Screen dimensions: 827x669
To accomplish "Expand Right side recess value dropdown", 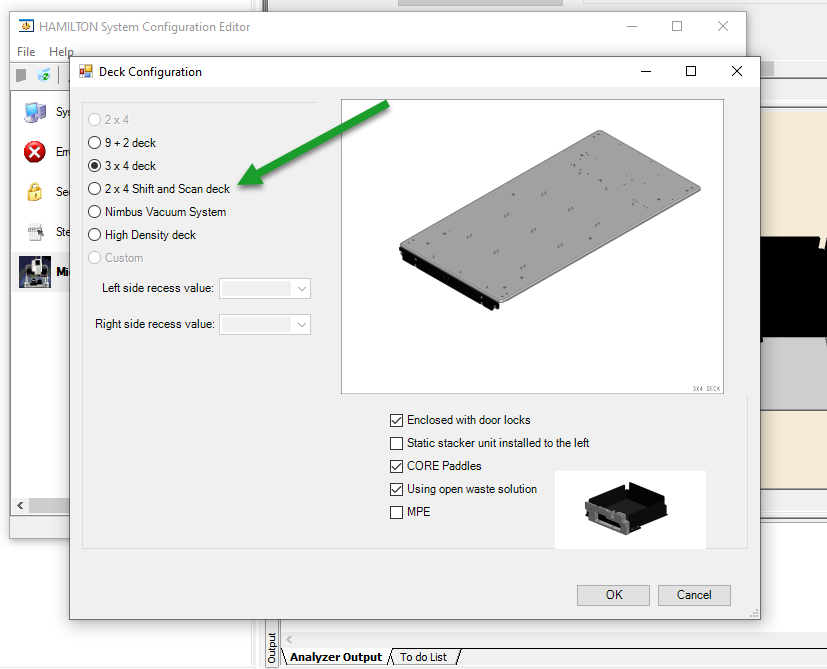I will (x=265, y=324).
